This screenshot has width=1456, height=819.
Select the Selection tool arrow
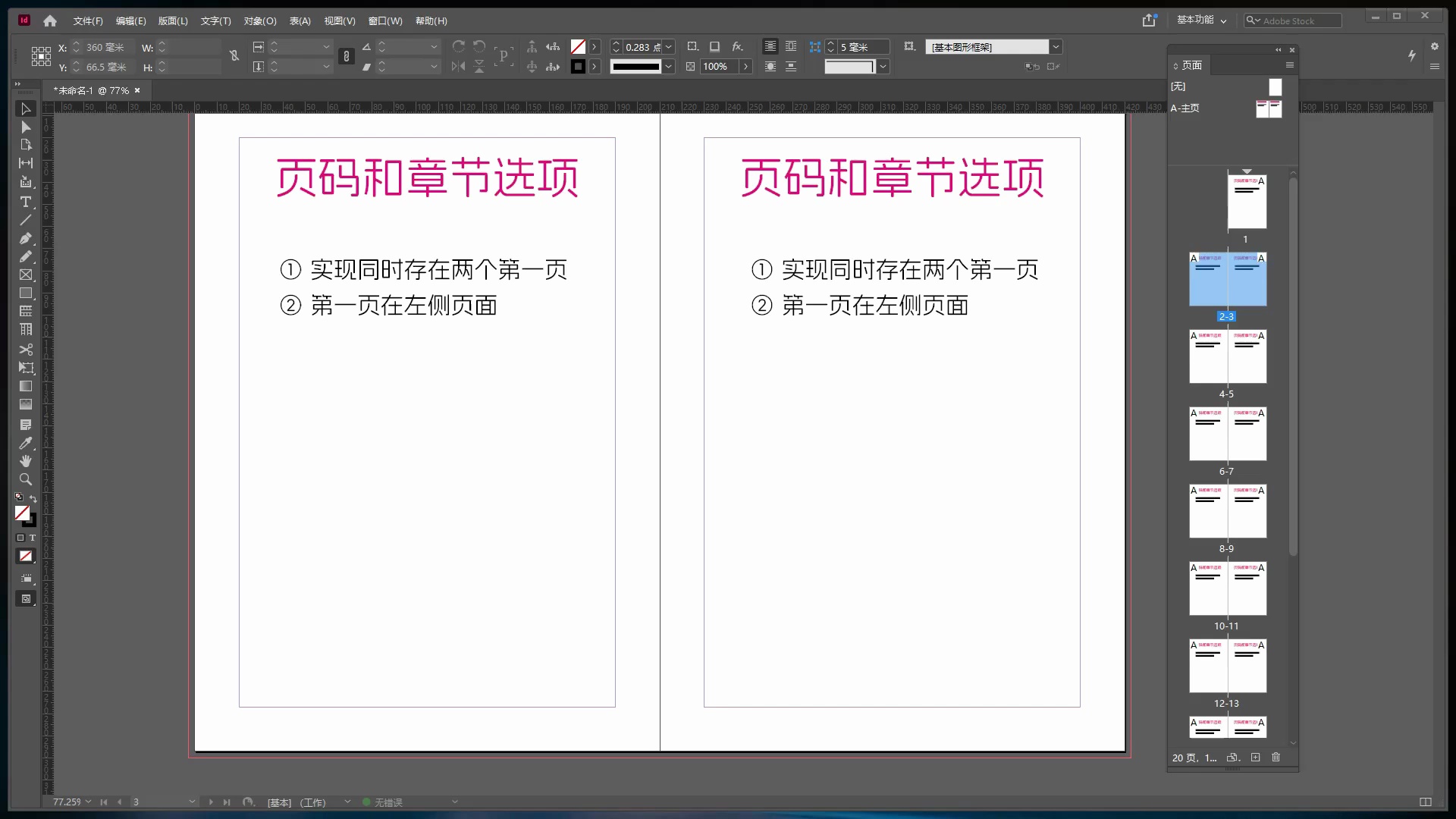point(26,109)
